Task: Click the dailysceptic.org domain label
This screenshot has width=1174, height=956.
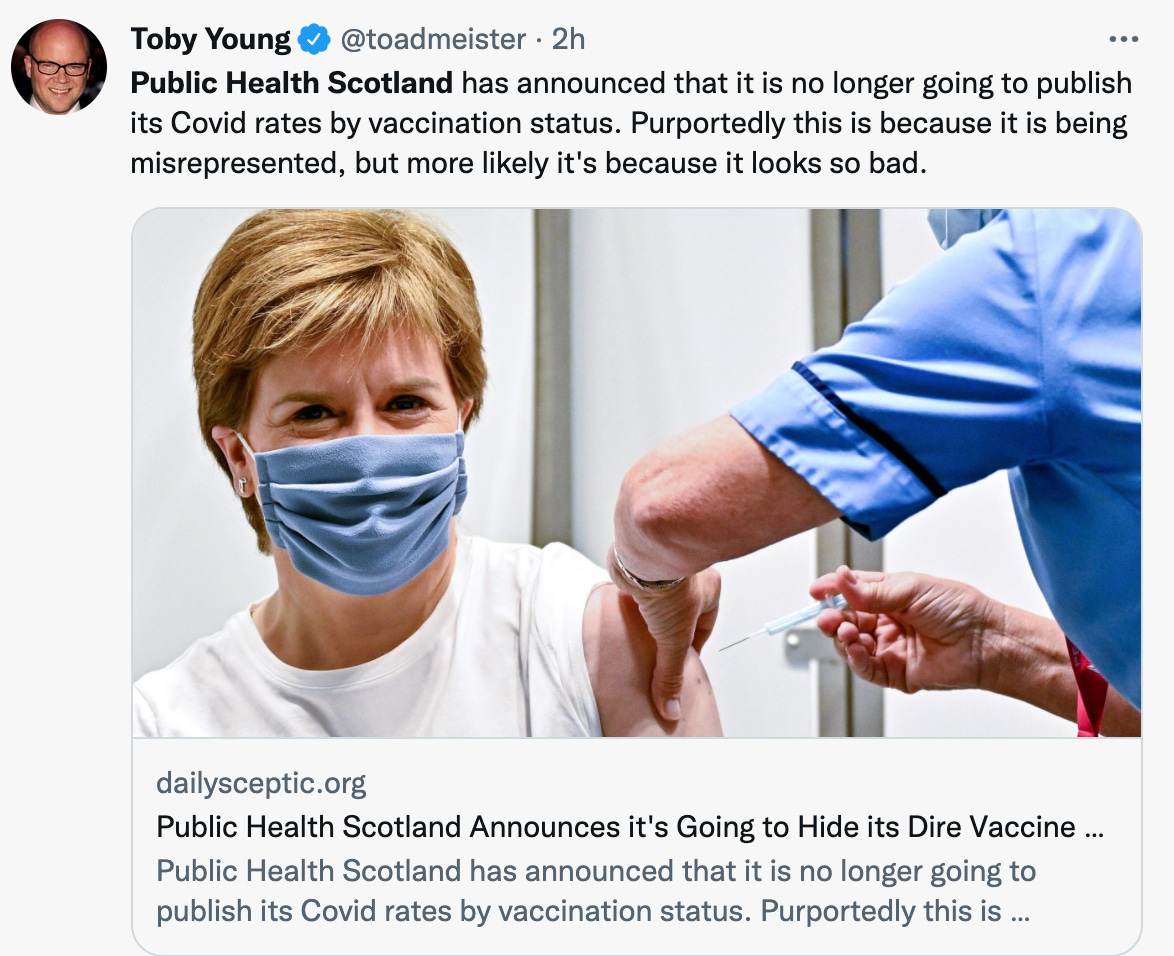Action: 261,783
